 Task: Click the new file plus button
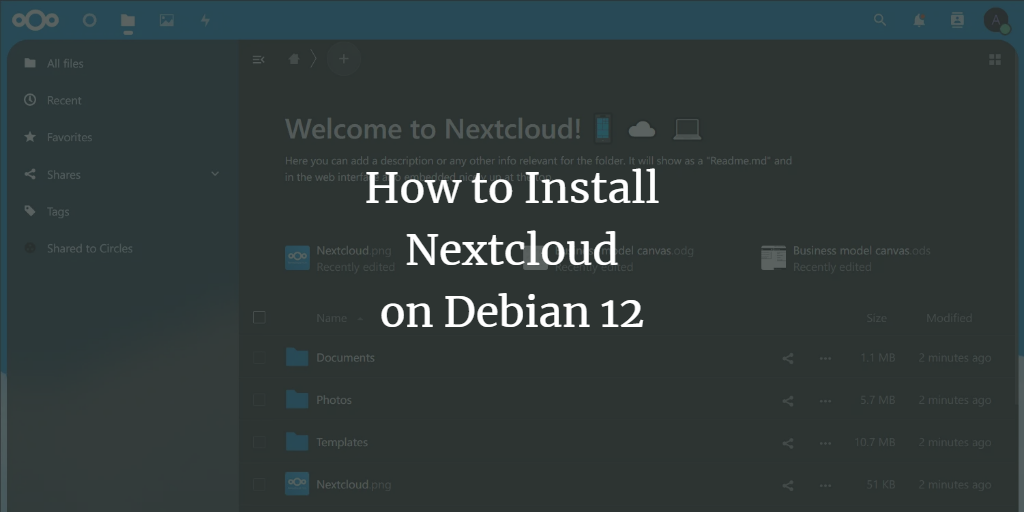point(344,59)
